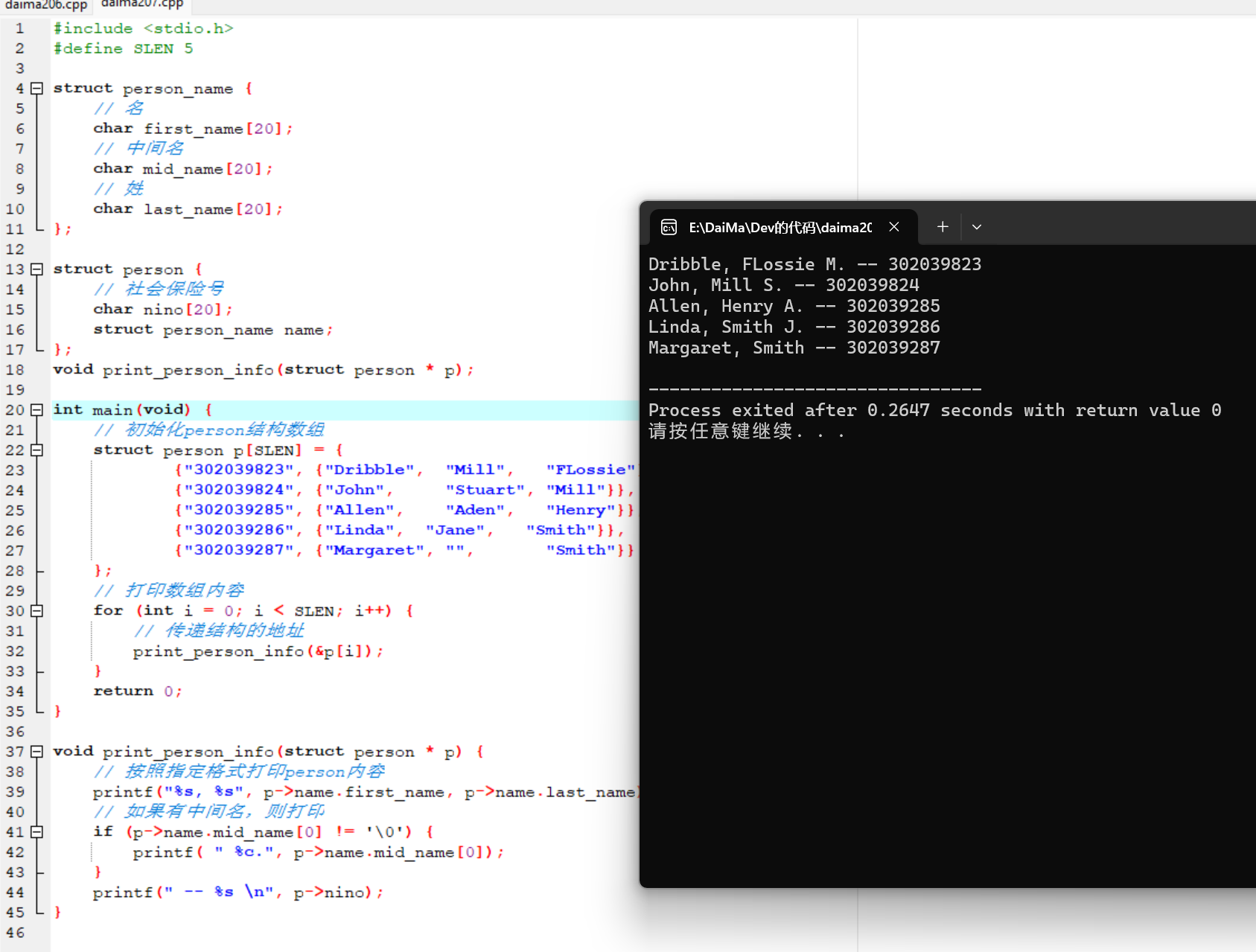Image resolution: width=1256 pixels, height=952 pixels.
Task: Select the E:\DaiMa\Dev console tab
Action: pyautogui.click(x=783, y=227)
